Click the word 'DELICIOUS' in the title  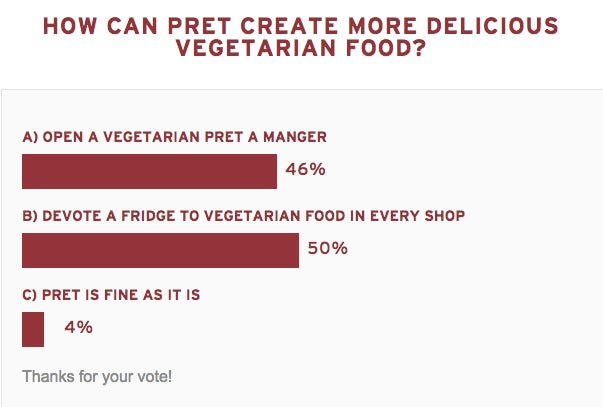point(492,26)
